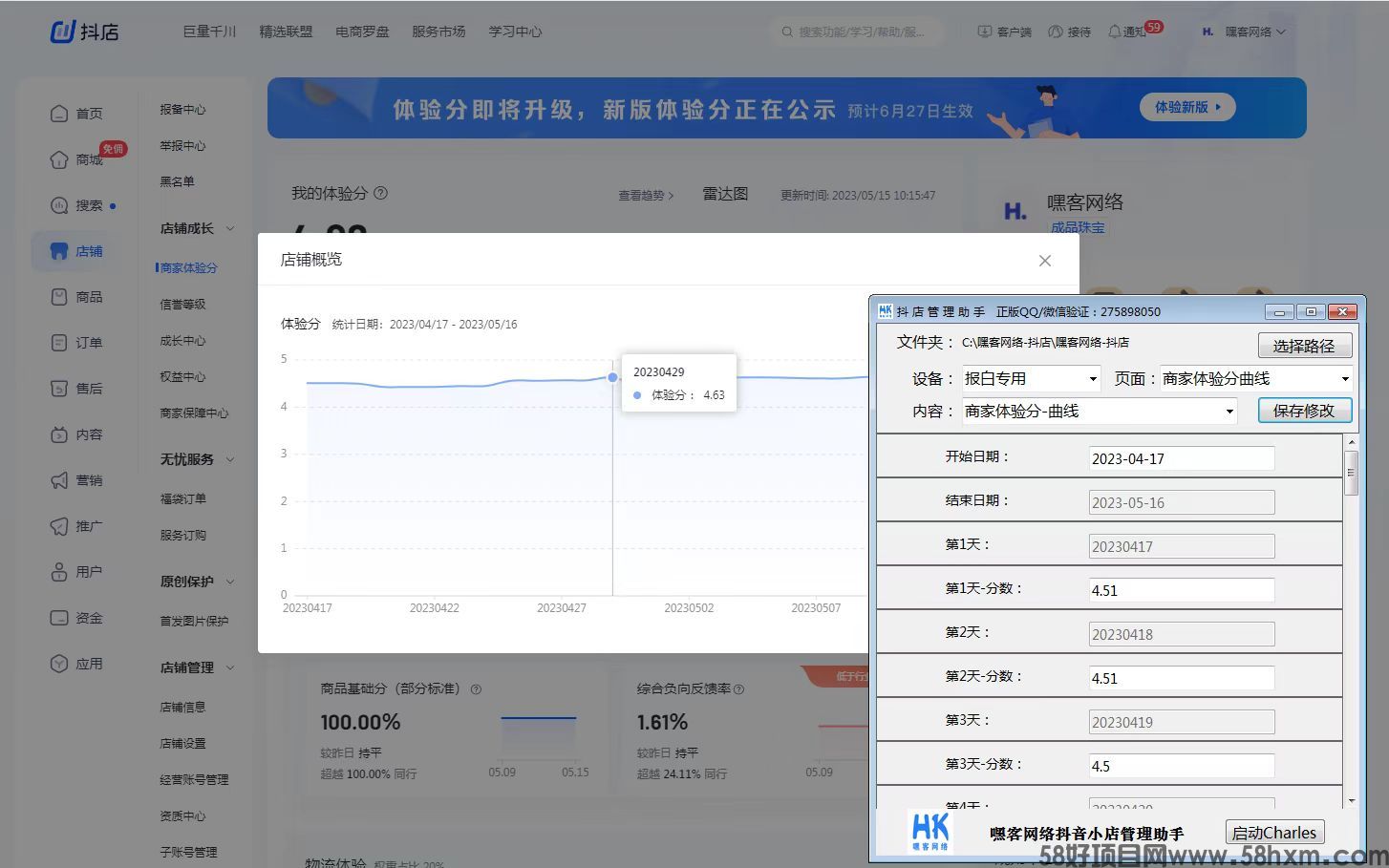The width and height of the screenshot is (1389, 868).
Task: Click the 成品珠宝 tag link
Action: coord(1078,227)
